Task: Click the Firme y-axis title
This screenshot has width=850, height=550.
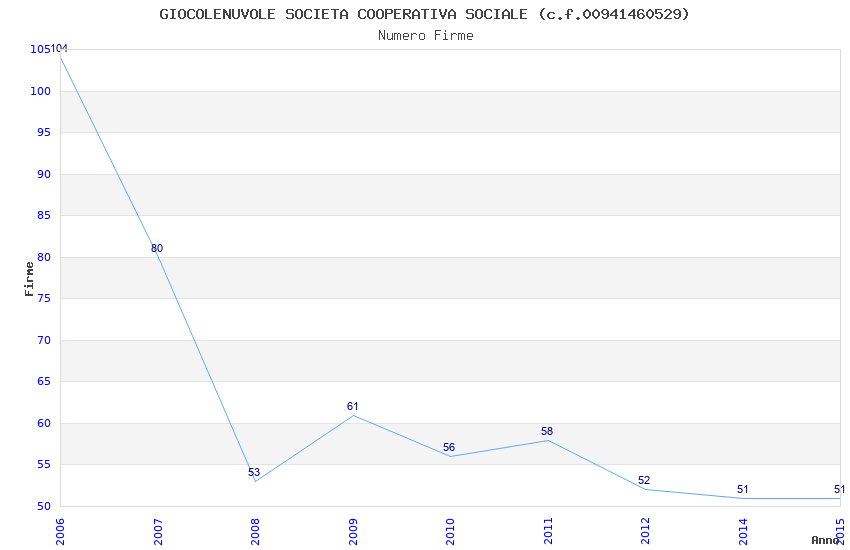Action: pyautogui.click(x=29, y=279)
